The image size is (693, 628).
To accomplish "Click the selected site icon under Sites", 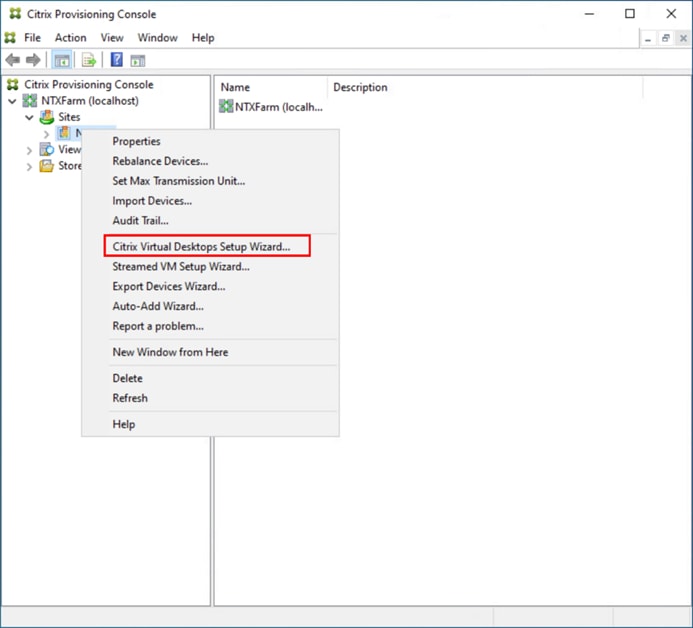I will tap(64, 133).
